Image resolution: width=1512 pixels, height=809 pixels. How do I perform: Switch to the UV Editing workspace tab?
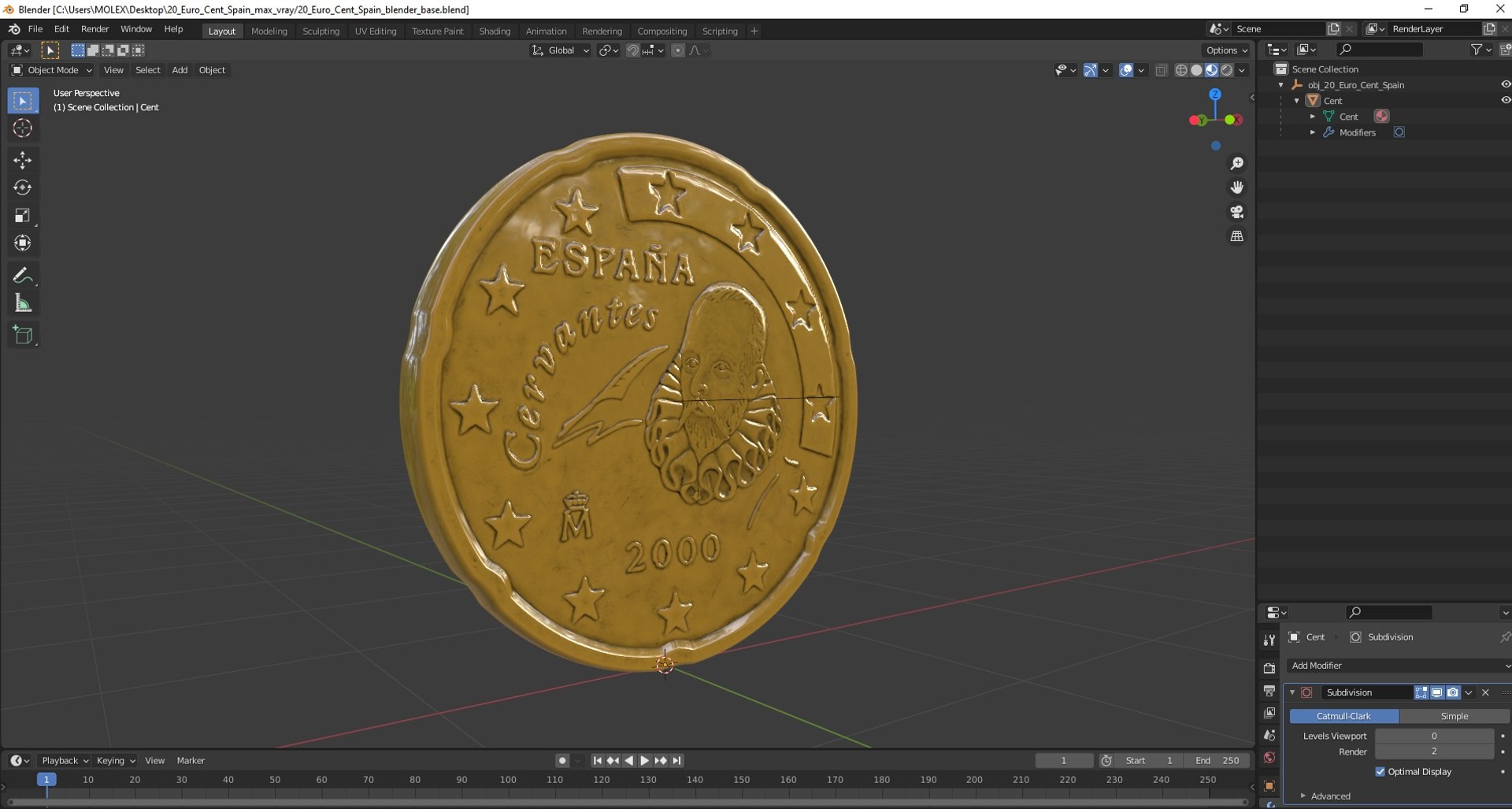click(376, 31)
